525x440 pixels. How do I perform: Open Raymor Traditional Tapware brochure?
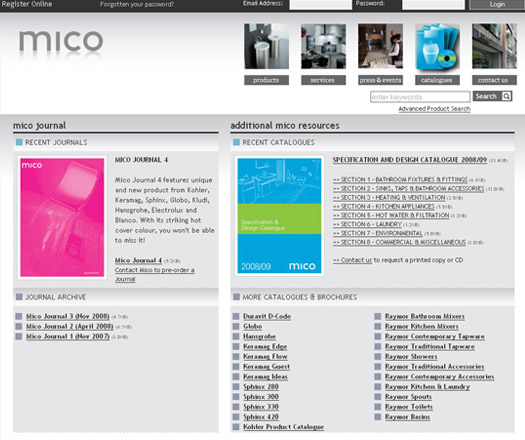(430, 346)
